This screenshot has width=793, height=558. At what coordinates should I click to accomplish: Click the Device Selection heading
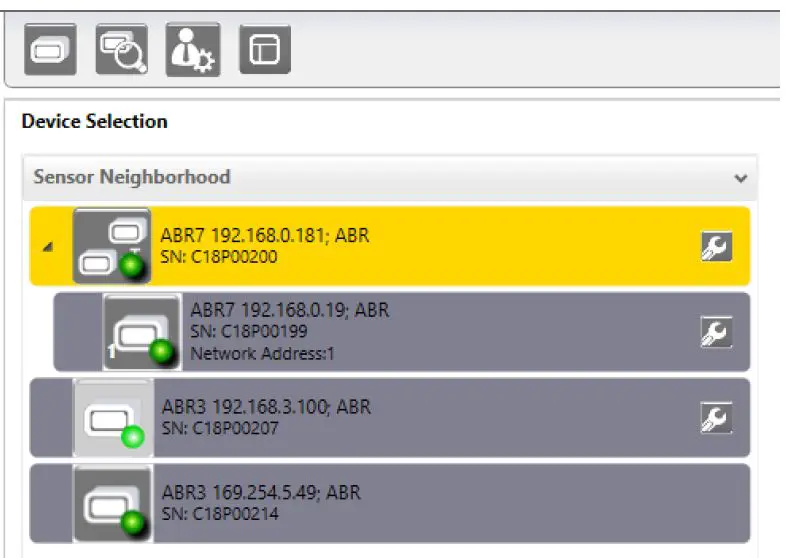[x=94, y=122]
